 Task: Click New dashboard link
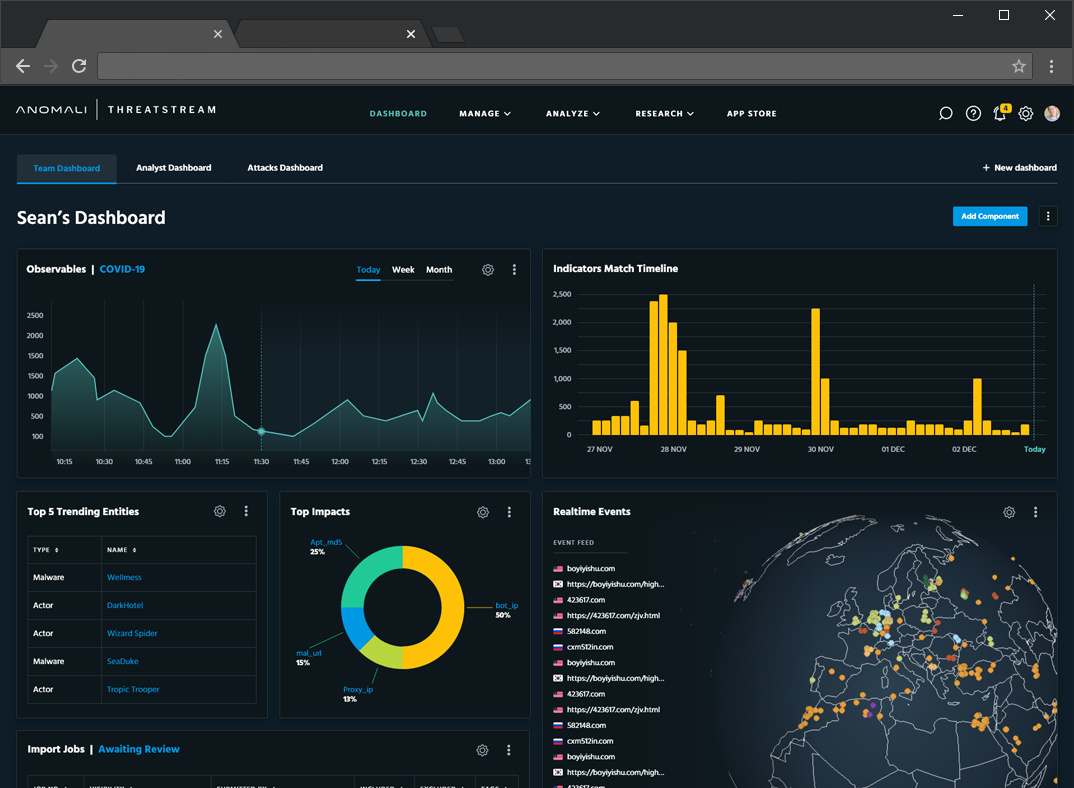coord(1019,168)
